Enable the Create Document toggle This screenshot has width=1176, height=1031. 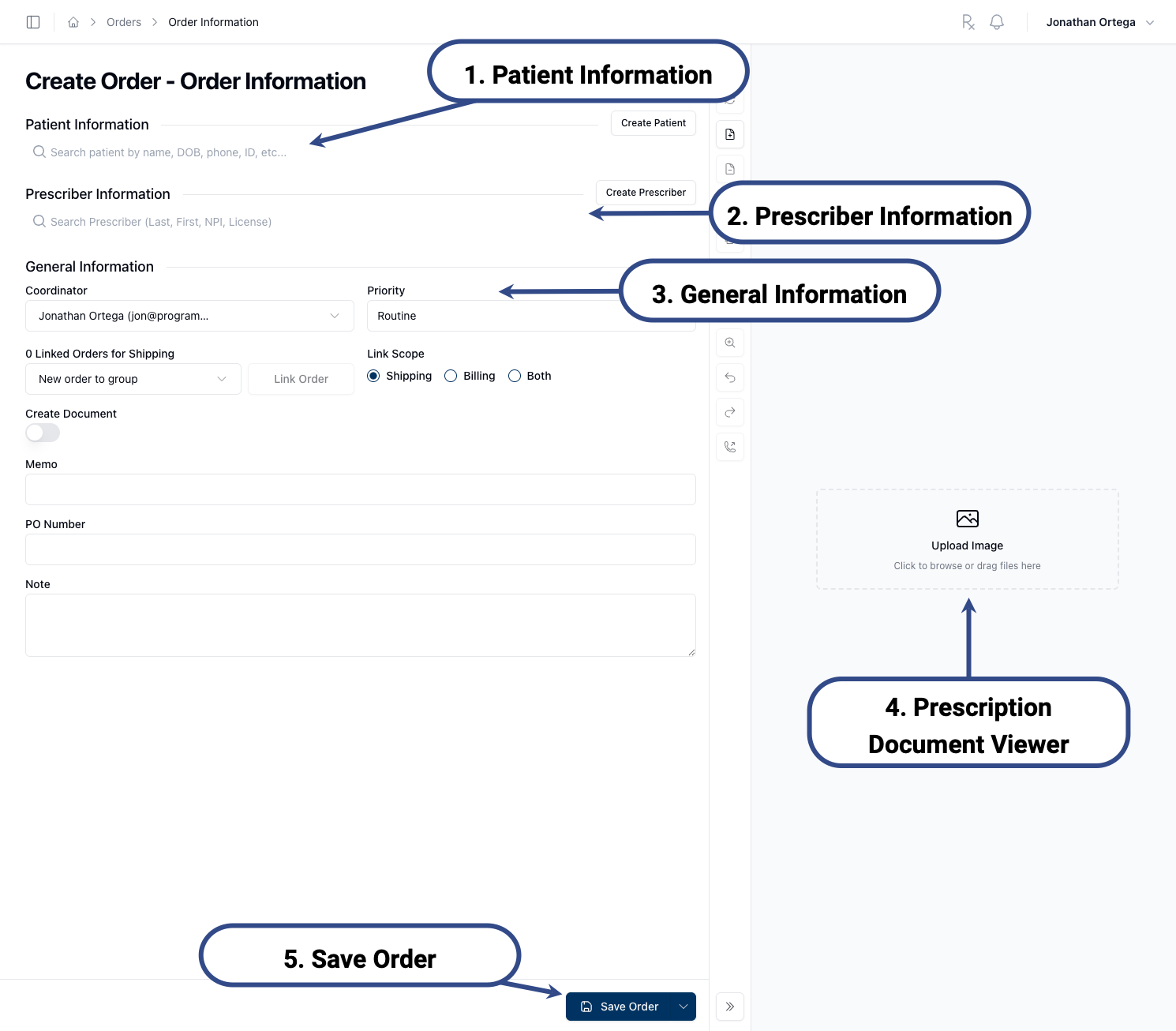coord(42,433)
